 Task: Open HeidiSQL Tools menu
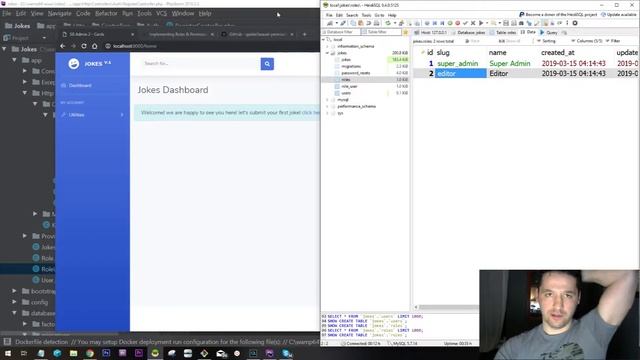(x=367, y=15)
